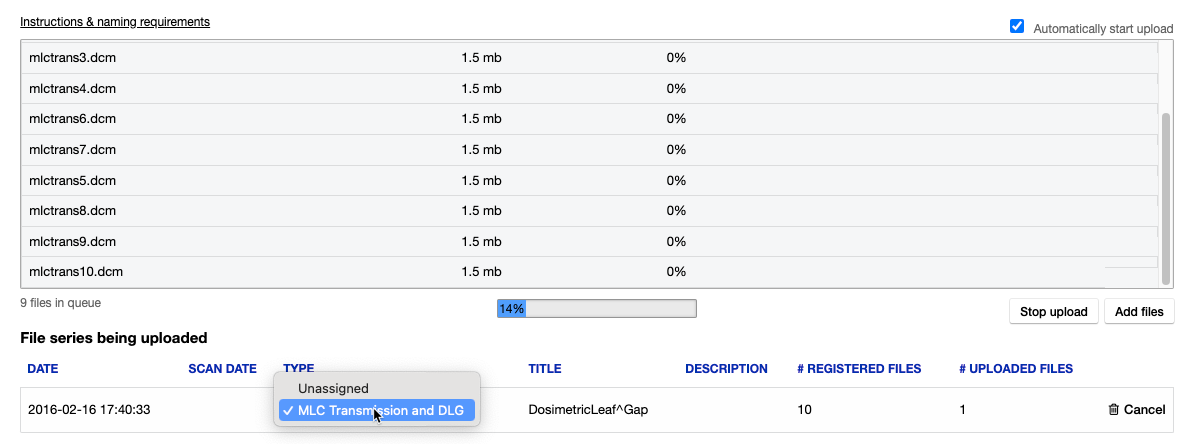Sort by DATE column header
1186x444 pixels.
(43, 369)
